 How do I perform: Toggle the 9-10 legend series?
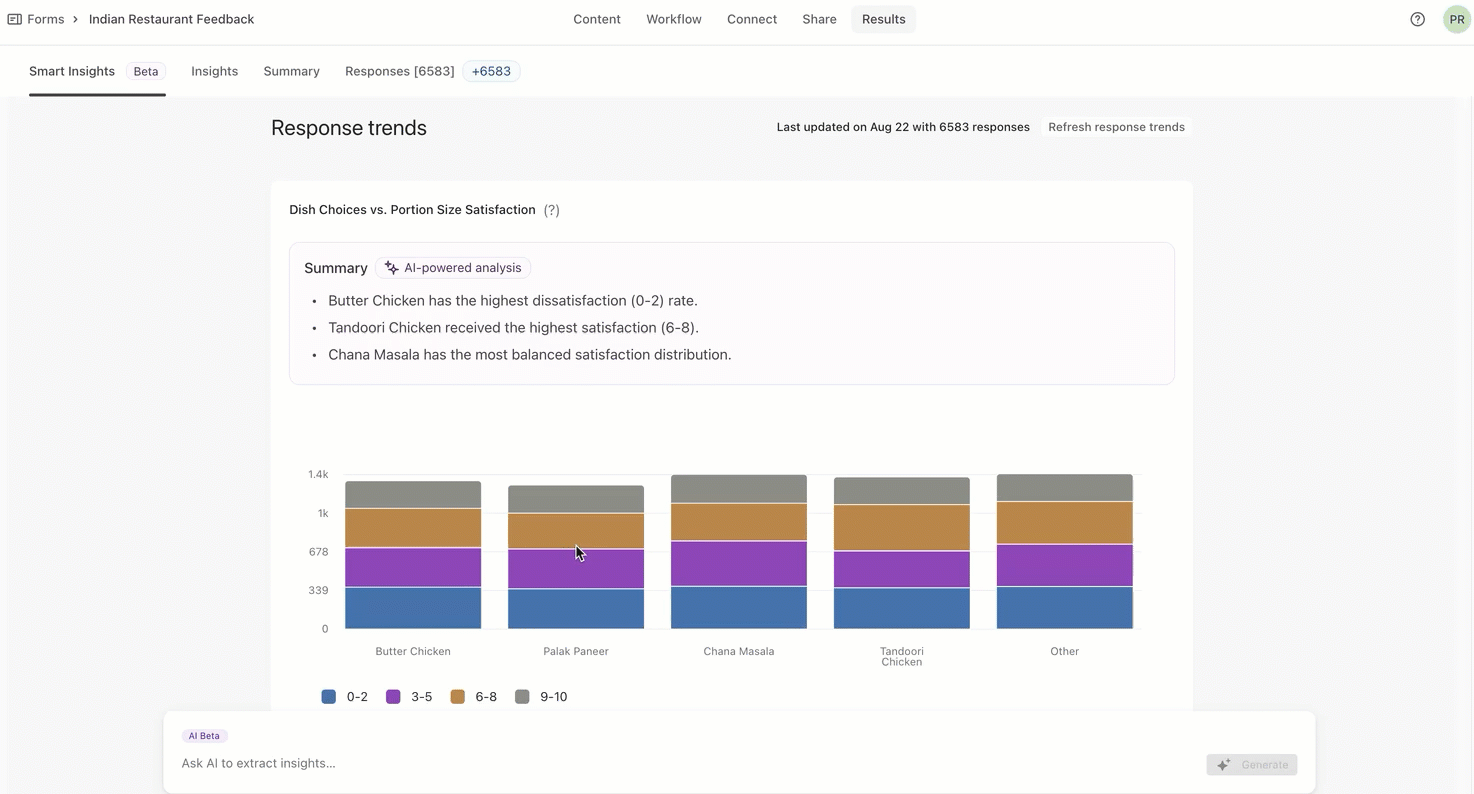click(541, 697)
